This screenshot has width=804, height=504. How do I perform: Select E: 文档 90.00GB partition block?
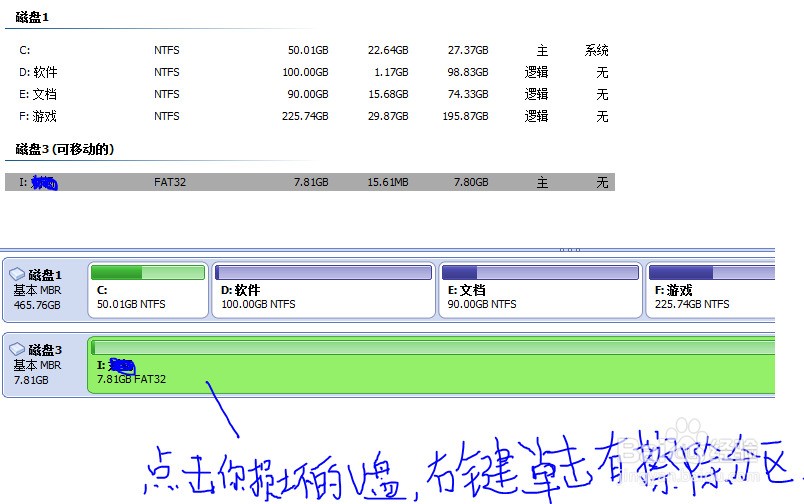540,290
